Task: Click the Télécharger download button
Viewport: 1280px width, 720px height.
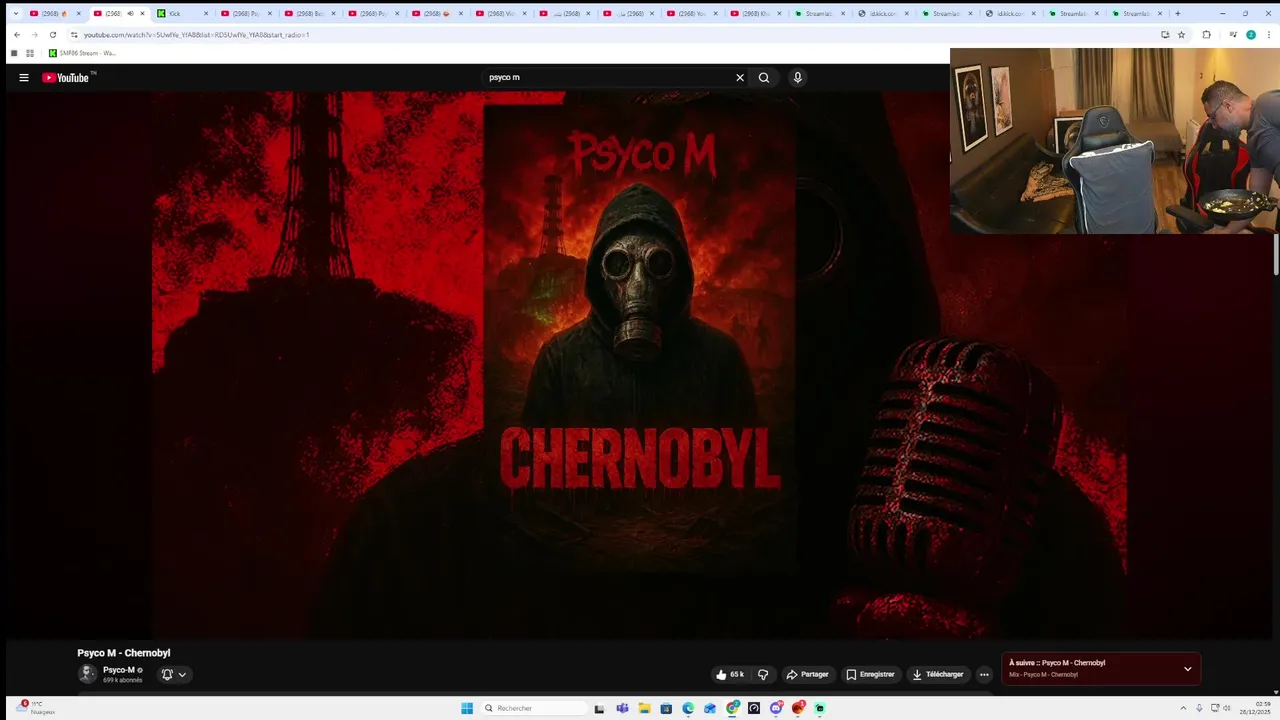Action: click(938, 674)
